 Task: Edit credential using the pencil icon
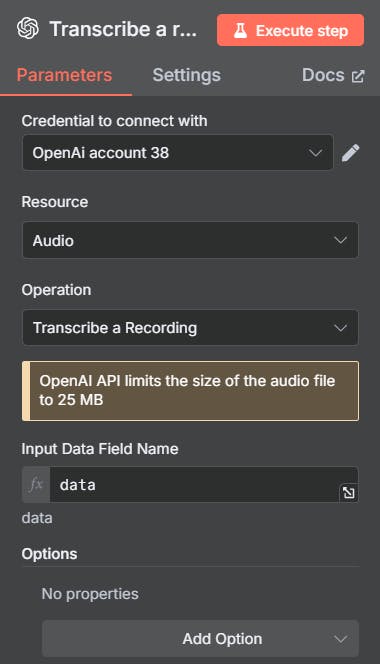pos(350,152)
